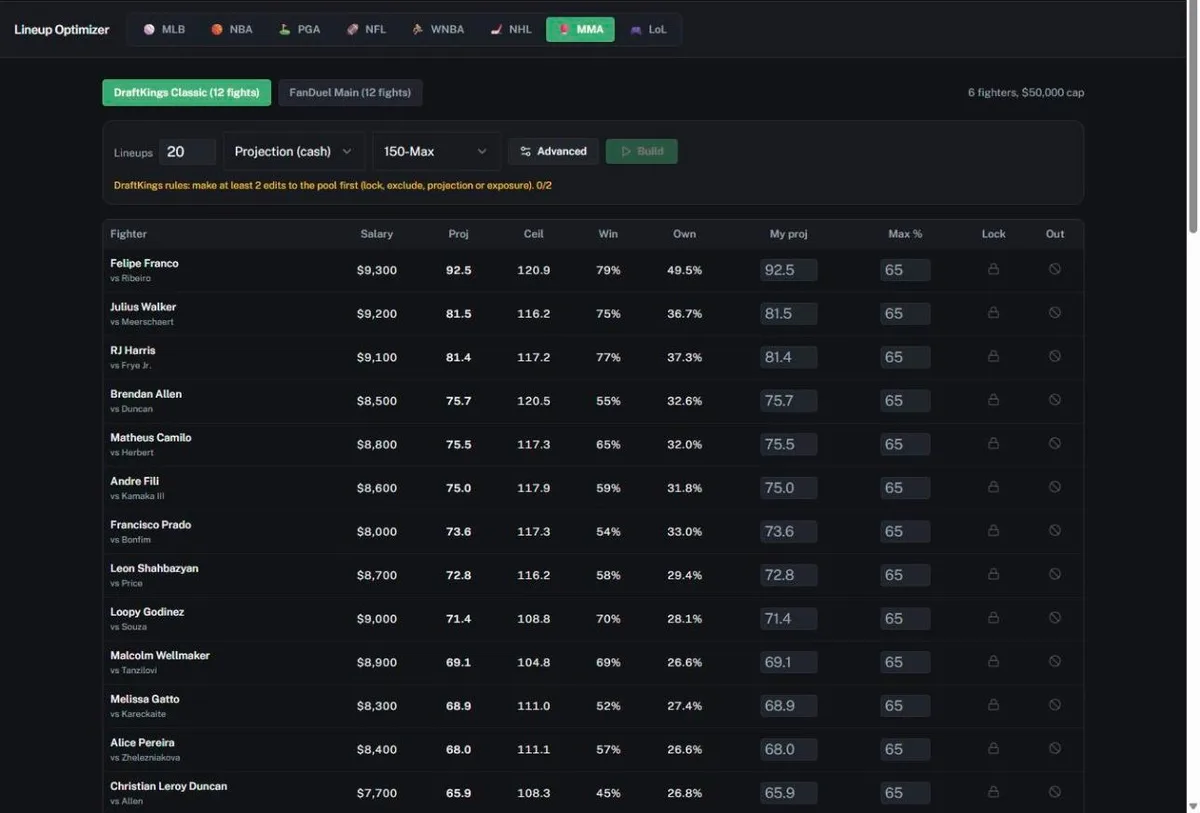Lock Leon Shahbazyan in lineups

(993, 574)
